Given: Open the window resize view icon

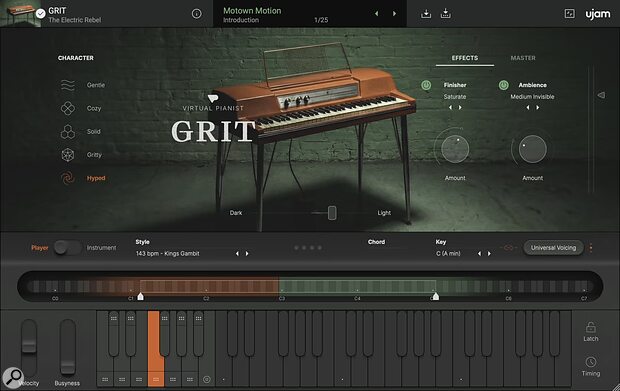Looking at the screenshot, I should point(569,14).
